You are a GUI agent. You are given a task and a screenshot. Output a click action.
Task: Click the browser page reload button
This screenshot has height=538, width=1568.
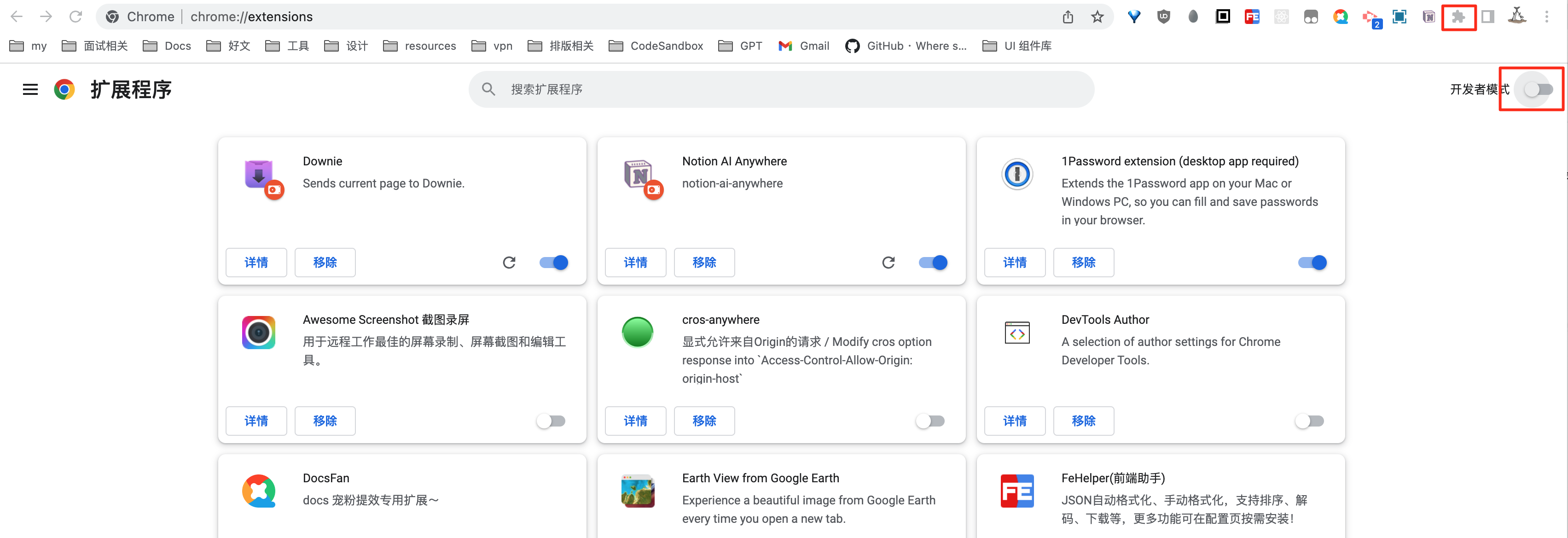75,17
